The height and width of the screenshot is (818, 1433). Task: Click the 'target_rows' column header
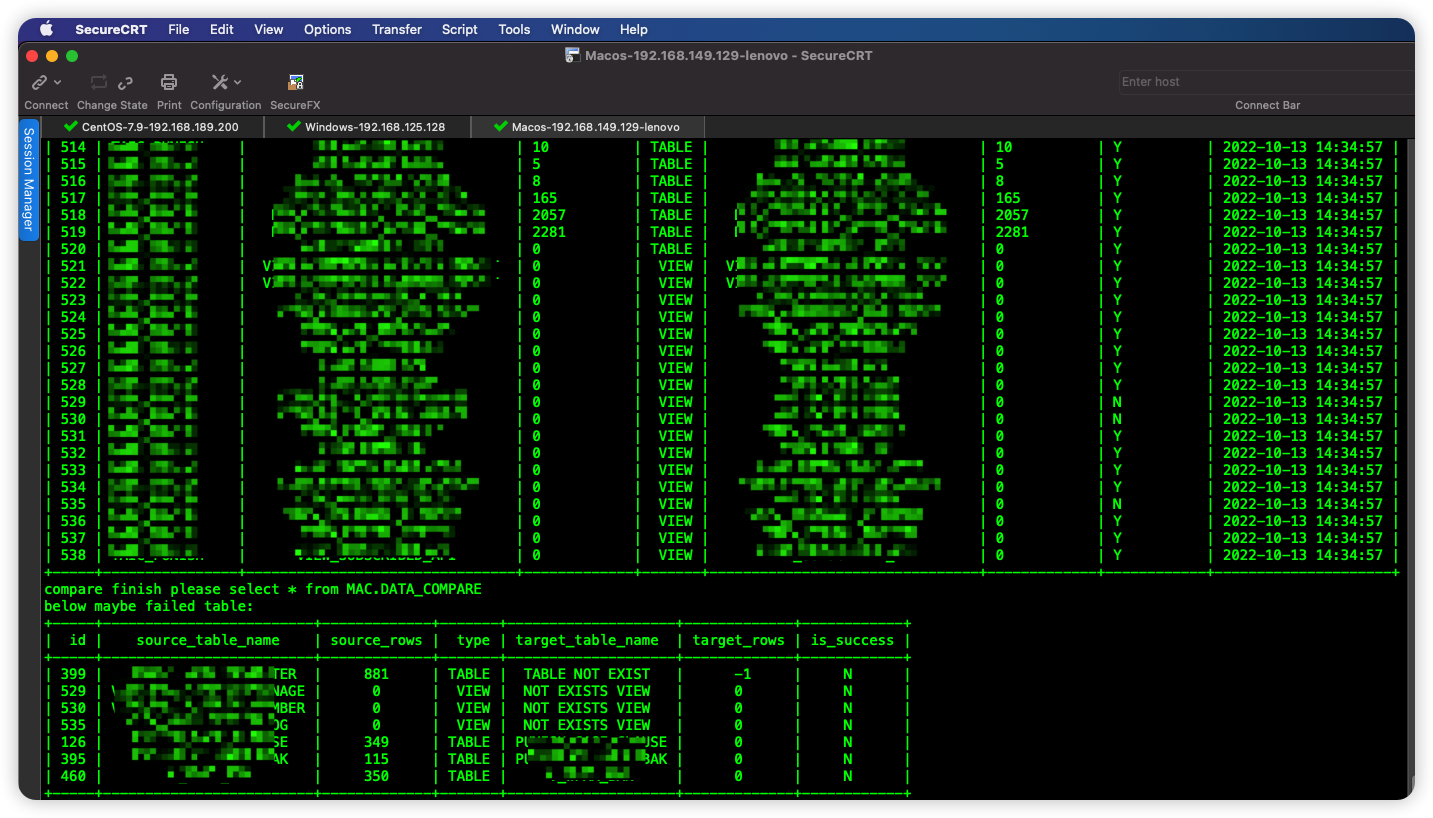point(738,640)
